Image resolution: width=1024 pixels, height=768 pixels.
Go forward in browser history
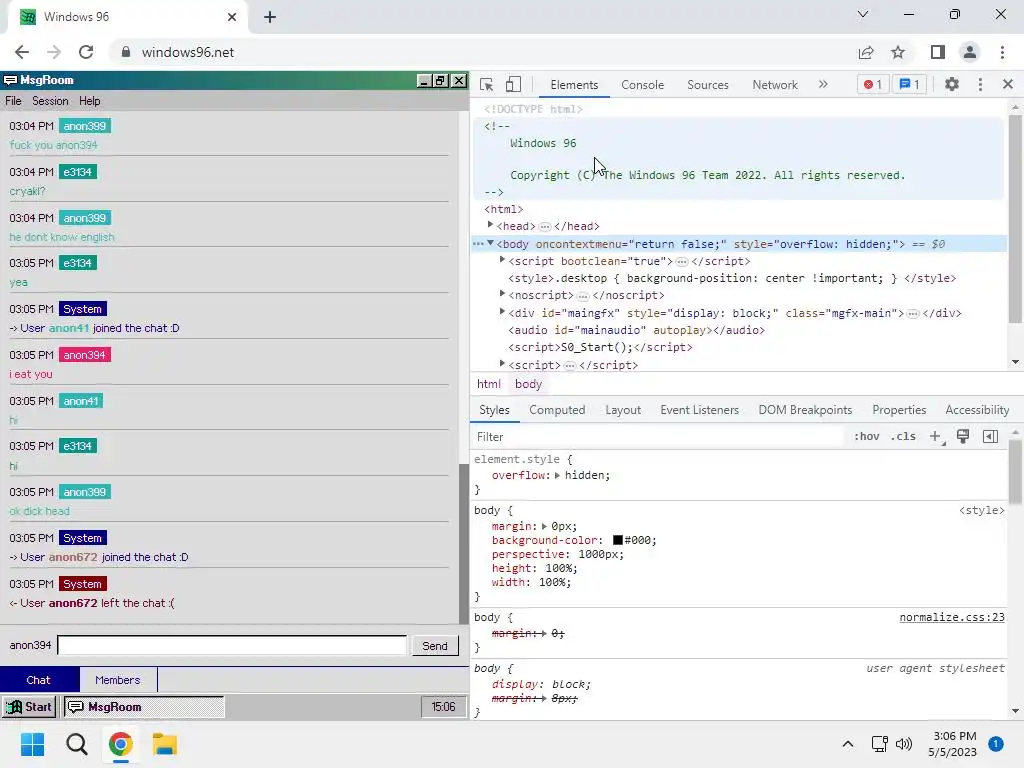coord(54,52)
